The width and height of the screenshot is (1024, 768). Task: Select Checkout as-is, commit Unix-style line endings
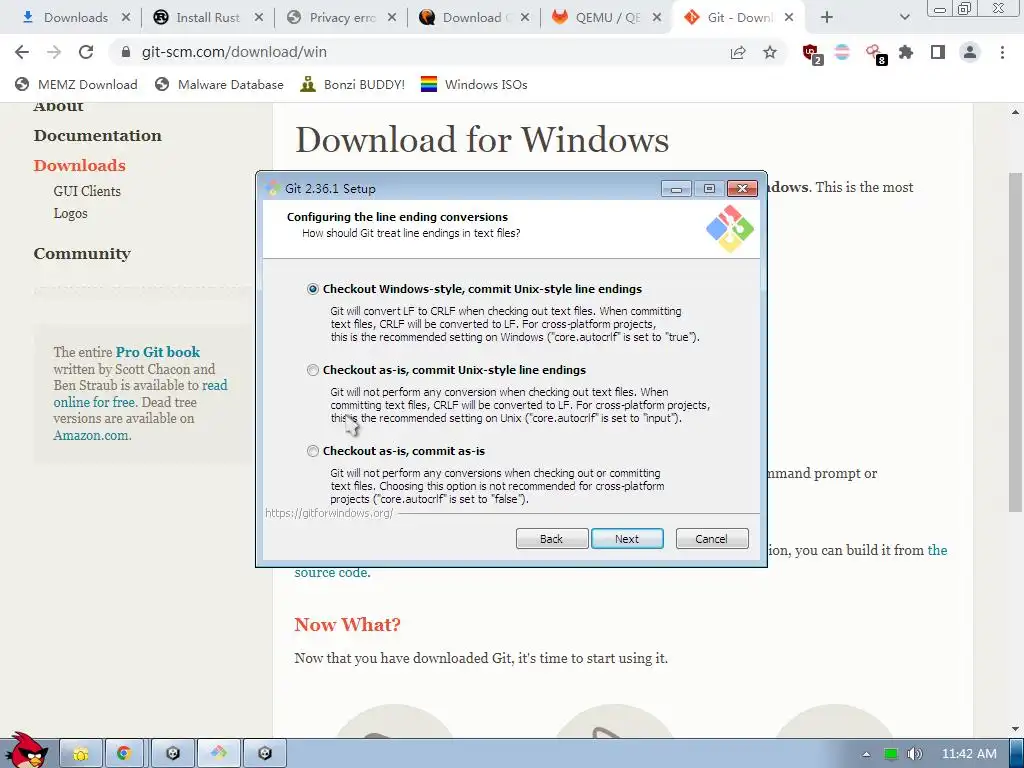point(313,370)
